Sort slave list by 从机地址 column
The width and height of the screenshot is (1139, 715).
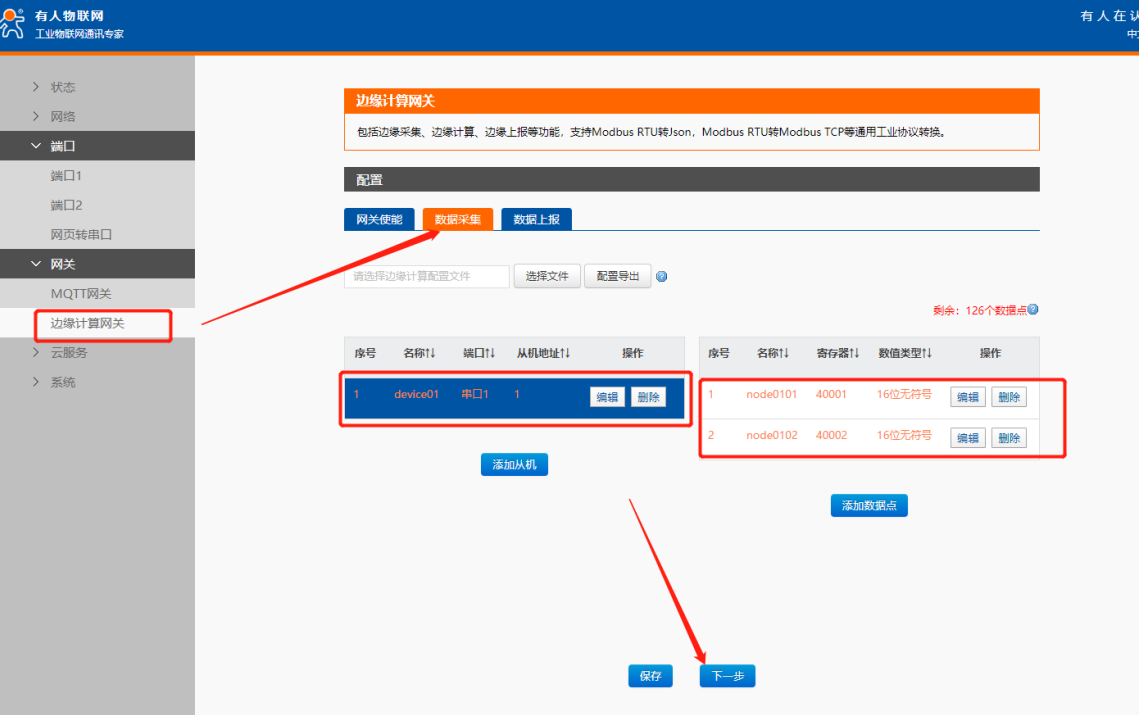coord(543,353)
